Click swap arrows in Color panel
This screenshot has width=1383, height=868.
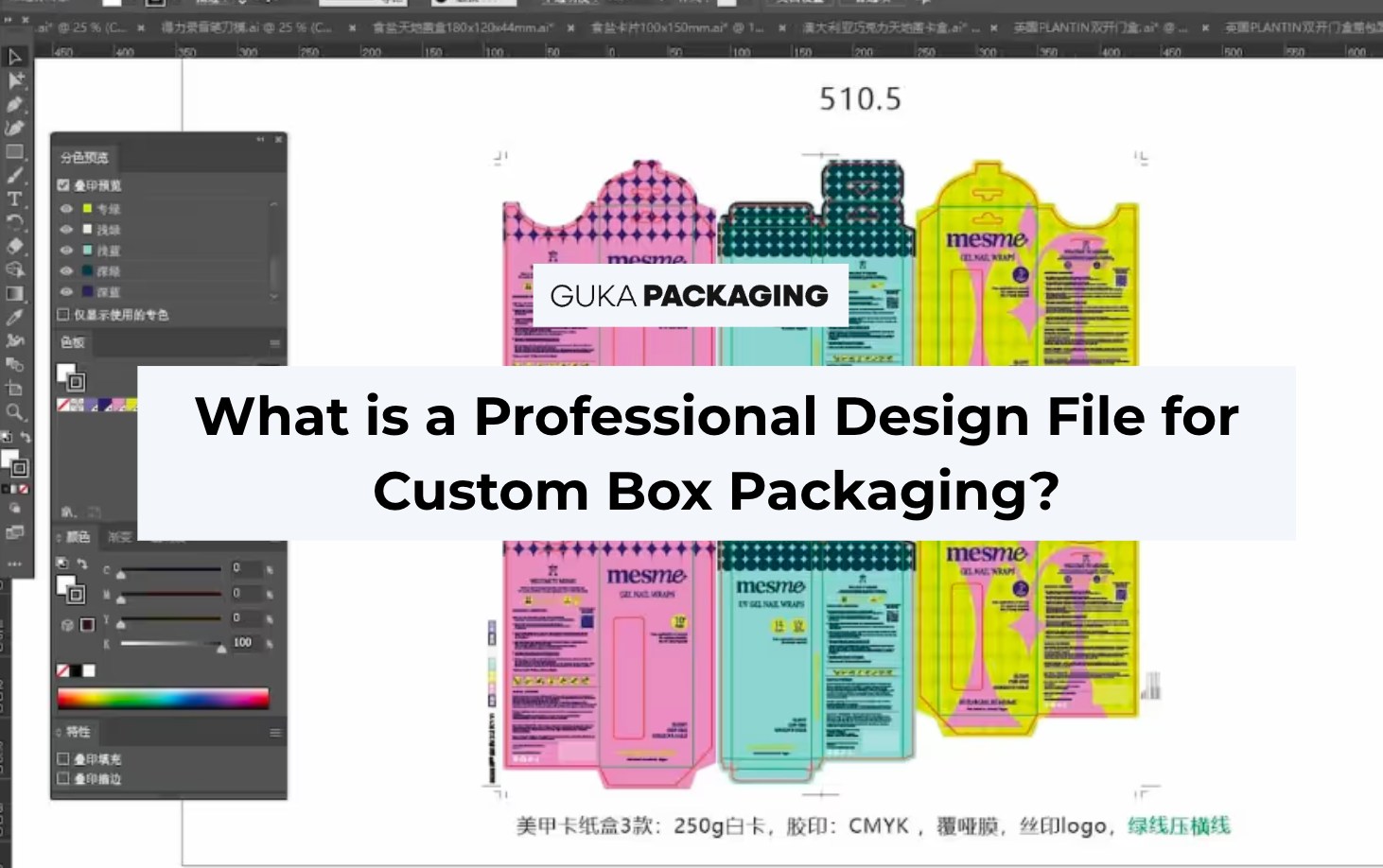click(x=82, y=564)
